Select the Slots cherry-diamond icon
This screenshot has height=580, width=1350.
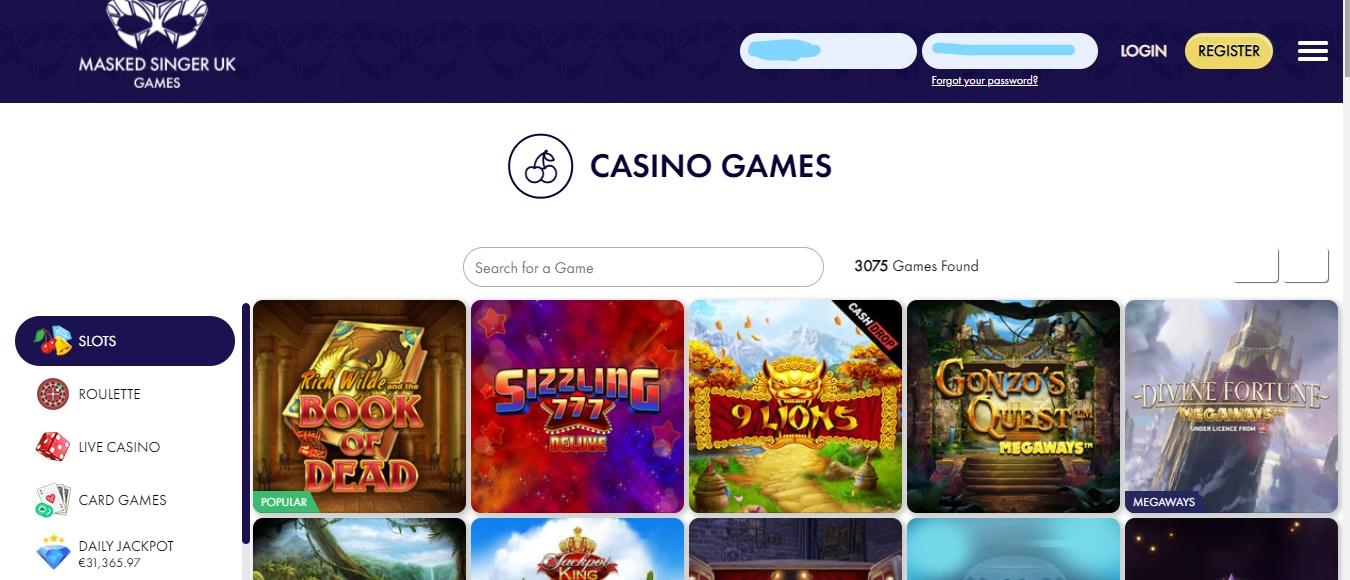coord(53,341)
